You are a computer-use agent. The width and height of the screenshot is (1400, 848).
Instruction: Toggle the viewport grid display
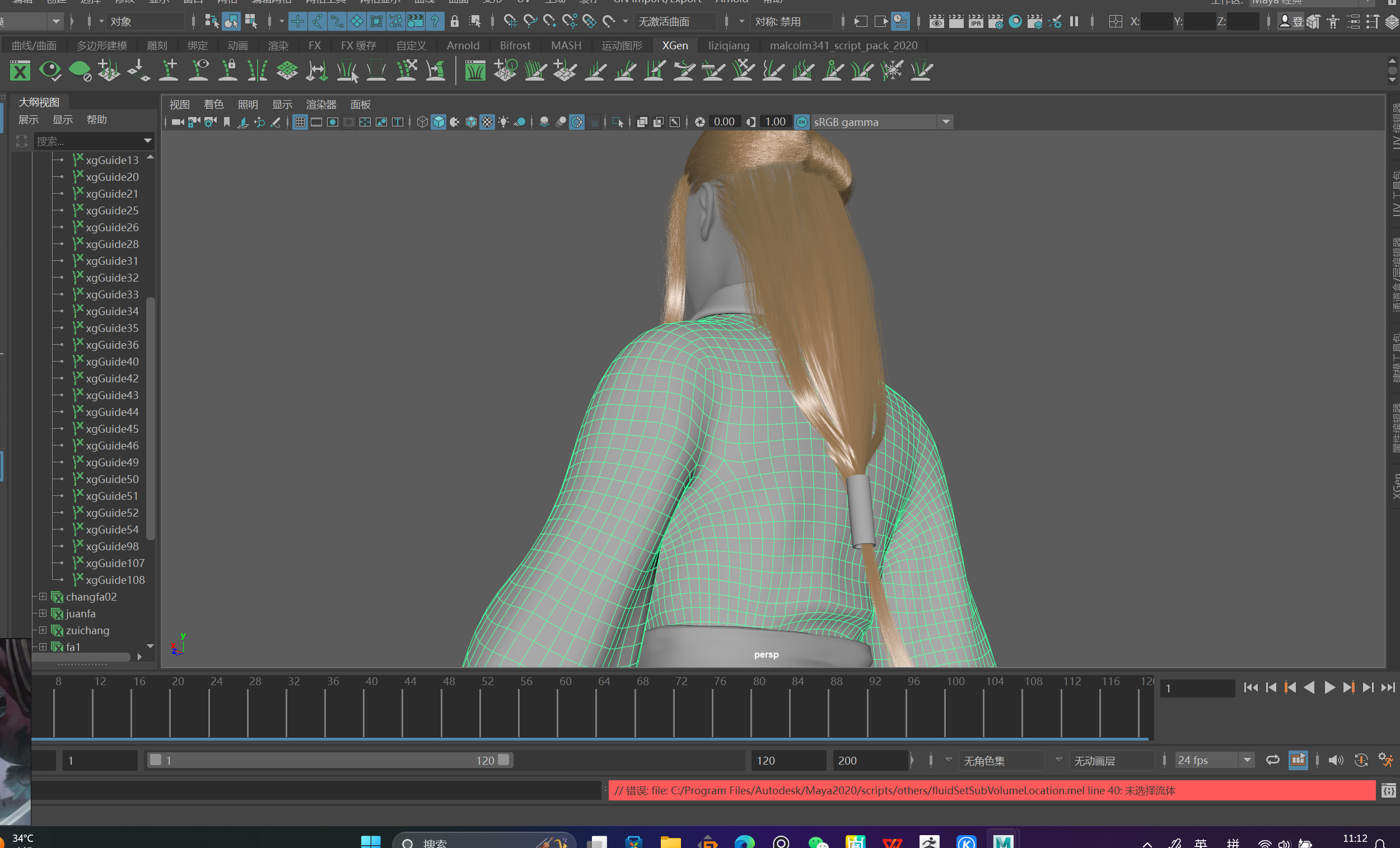pyautogui.click(x=300, y=122)
